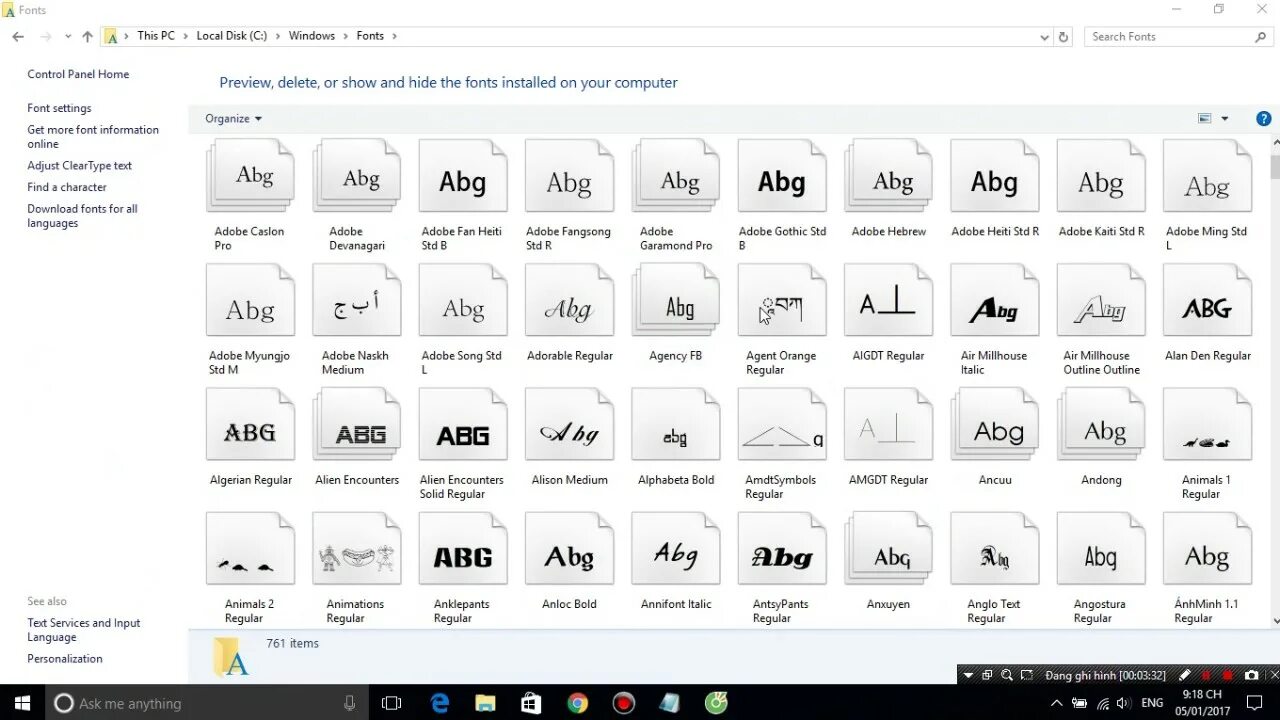Launch Microsoft Edge from the taskbar

[440, 703]
